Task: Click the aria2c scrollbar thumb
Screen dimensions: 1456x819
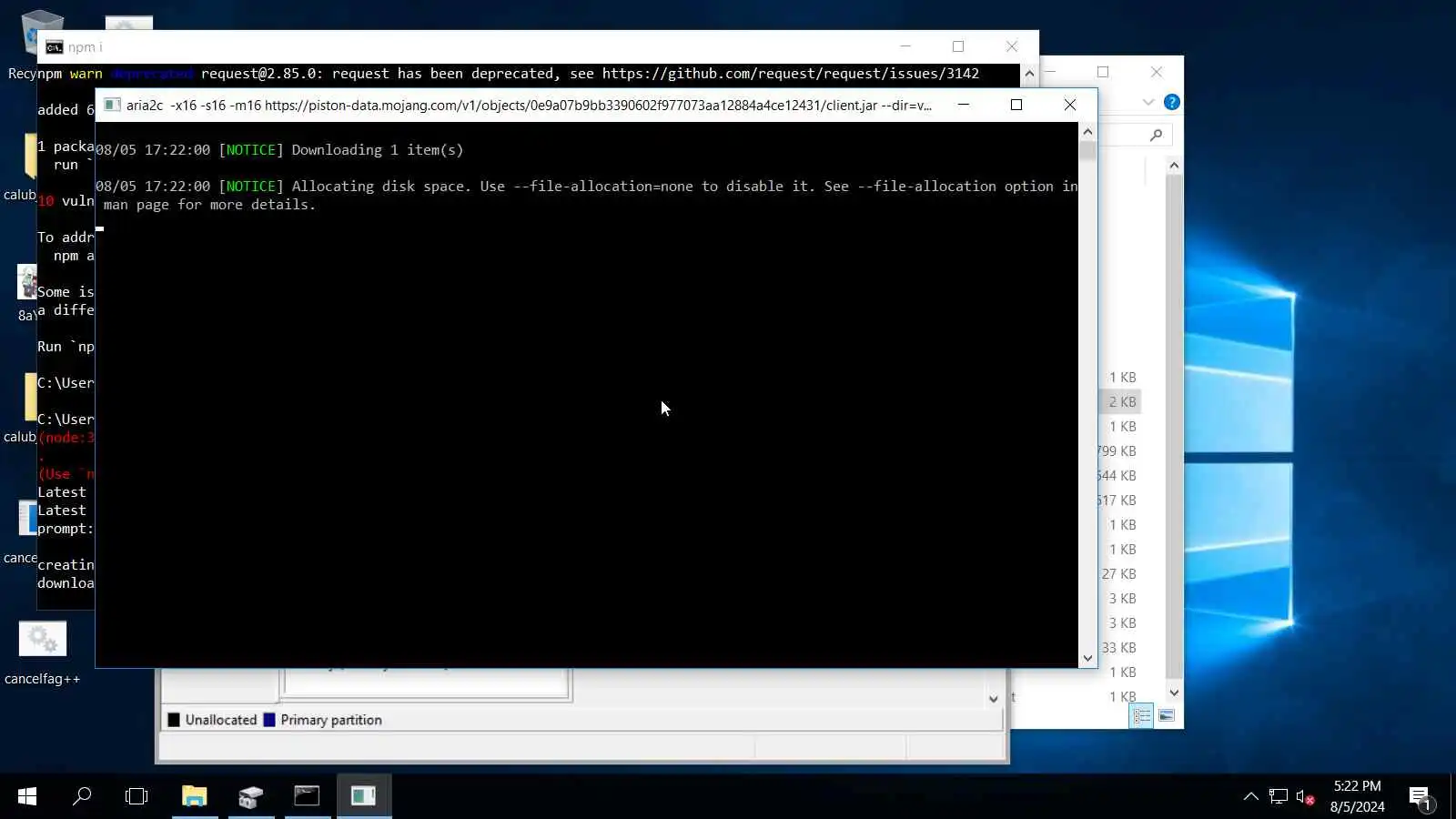Action: click(1087, 151)
